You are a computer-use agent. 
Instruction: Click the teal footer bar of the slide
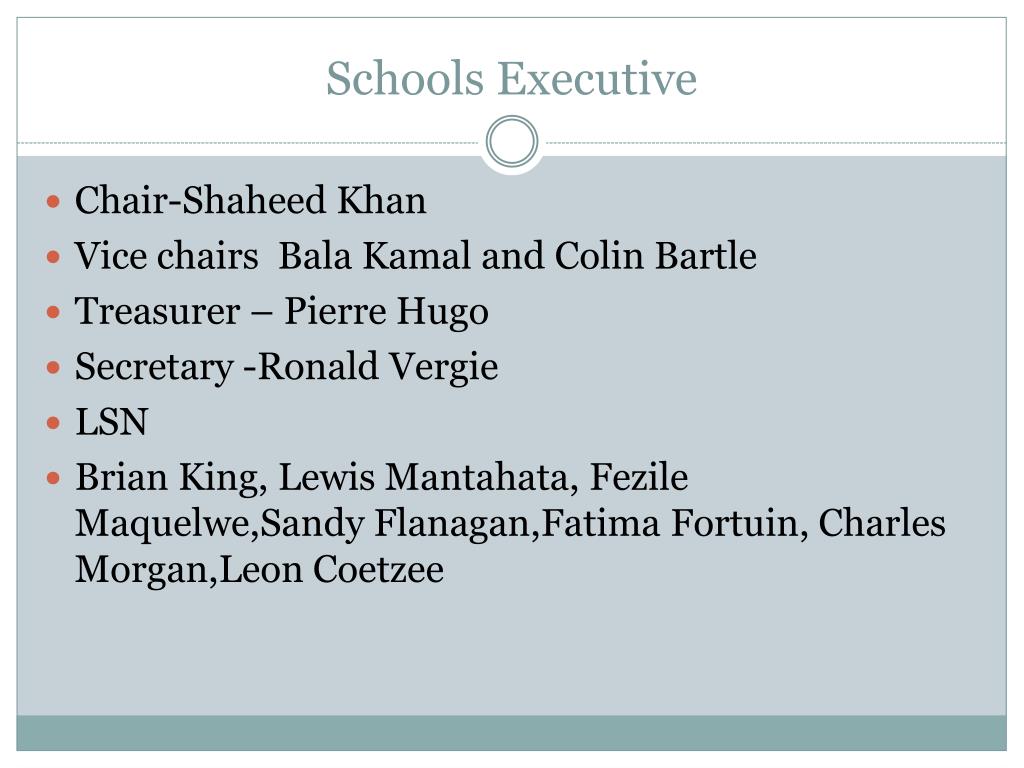511,733
